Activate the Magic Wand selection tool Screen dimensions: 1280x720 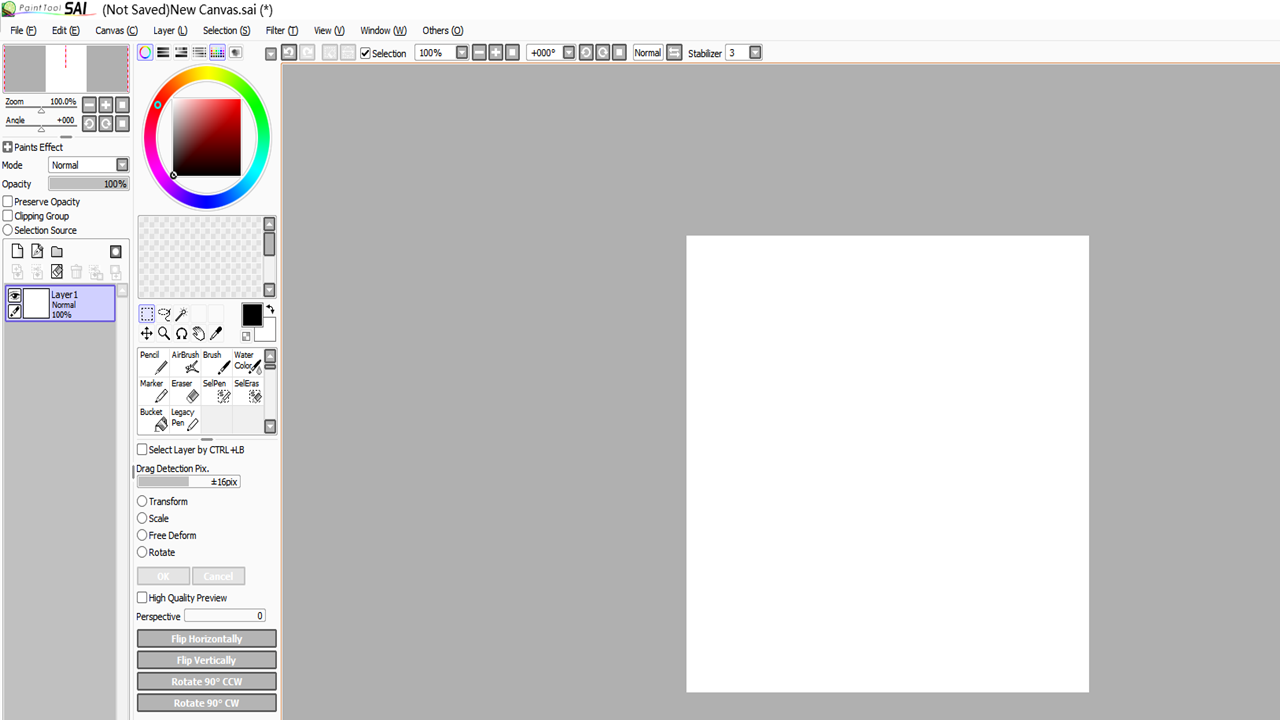click(x=181, y=313)
